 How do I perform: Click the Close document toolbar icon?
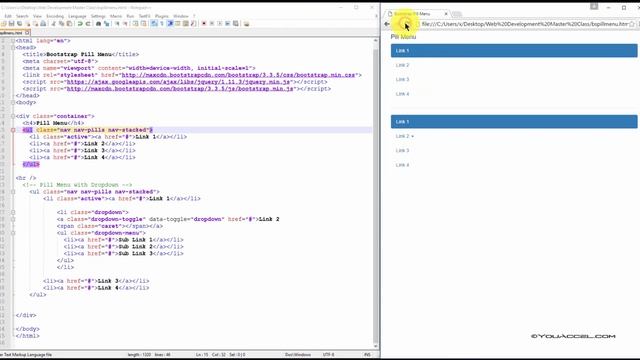point(28,24)
